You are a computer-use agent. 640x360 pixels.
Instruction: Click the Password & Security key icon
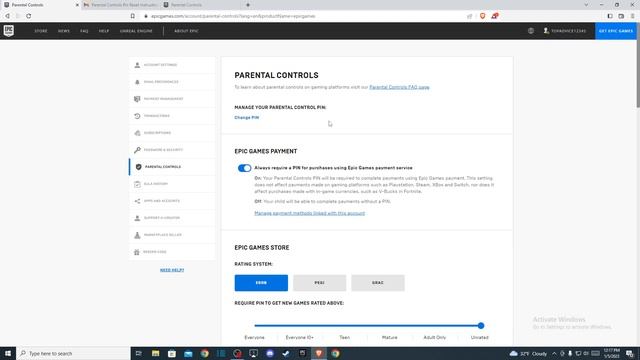[137, 150]
